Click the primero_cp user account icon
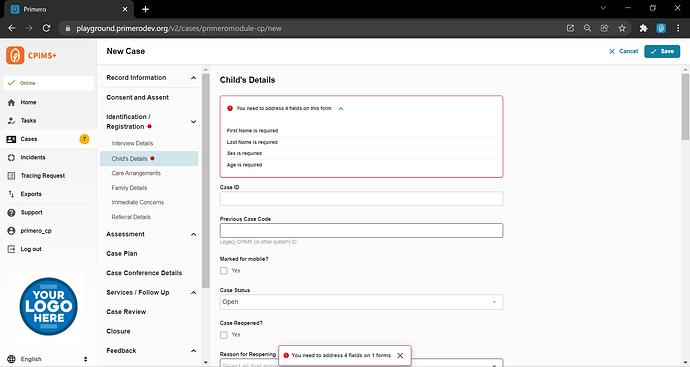The height and width of the screenshot is (367, 690). click(x=11, y=231)
